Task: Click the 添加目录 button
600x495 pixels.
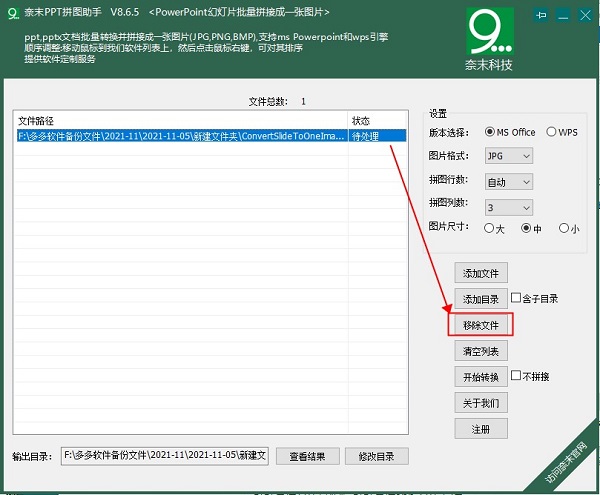Action: point(481,299)
